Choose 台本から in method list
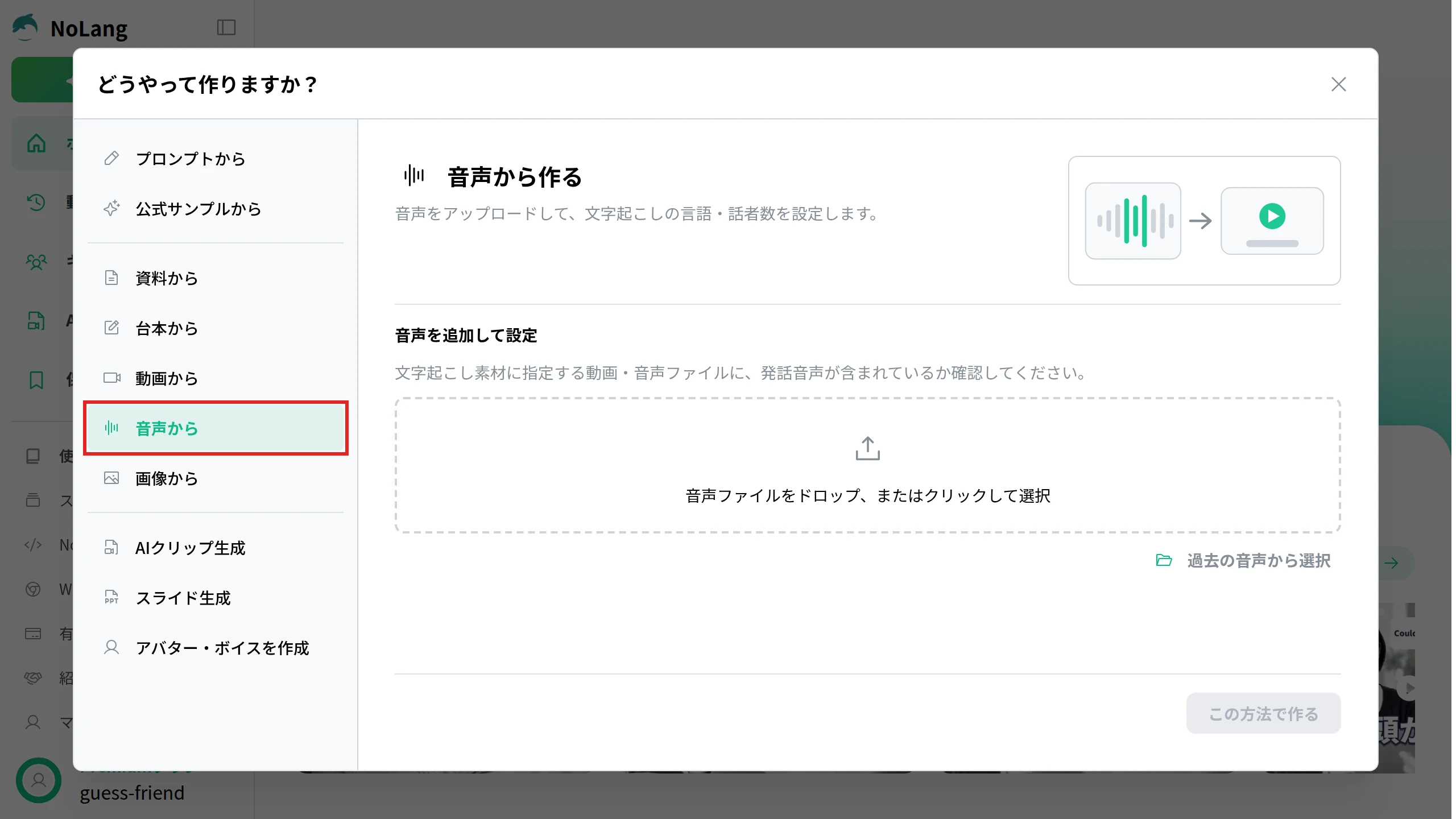The height and width of the screenshot is (819, 1456). [x=216, y=328]
